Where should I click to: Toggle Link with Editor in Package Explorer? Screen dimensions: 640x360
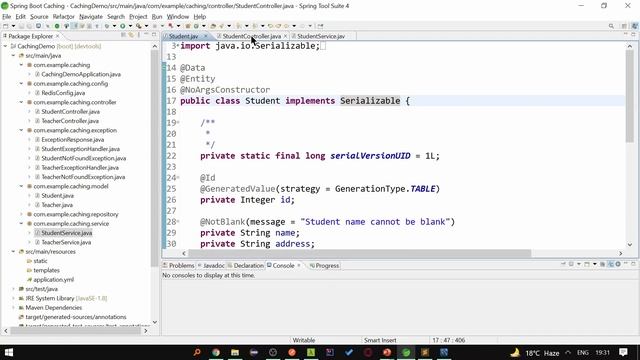tap(131, 36)
